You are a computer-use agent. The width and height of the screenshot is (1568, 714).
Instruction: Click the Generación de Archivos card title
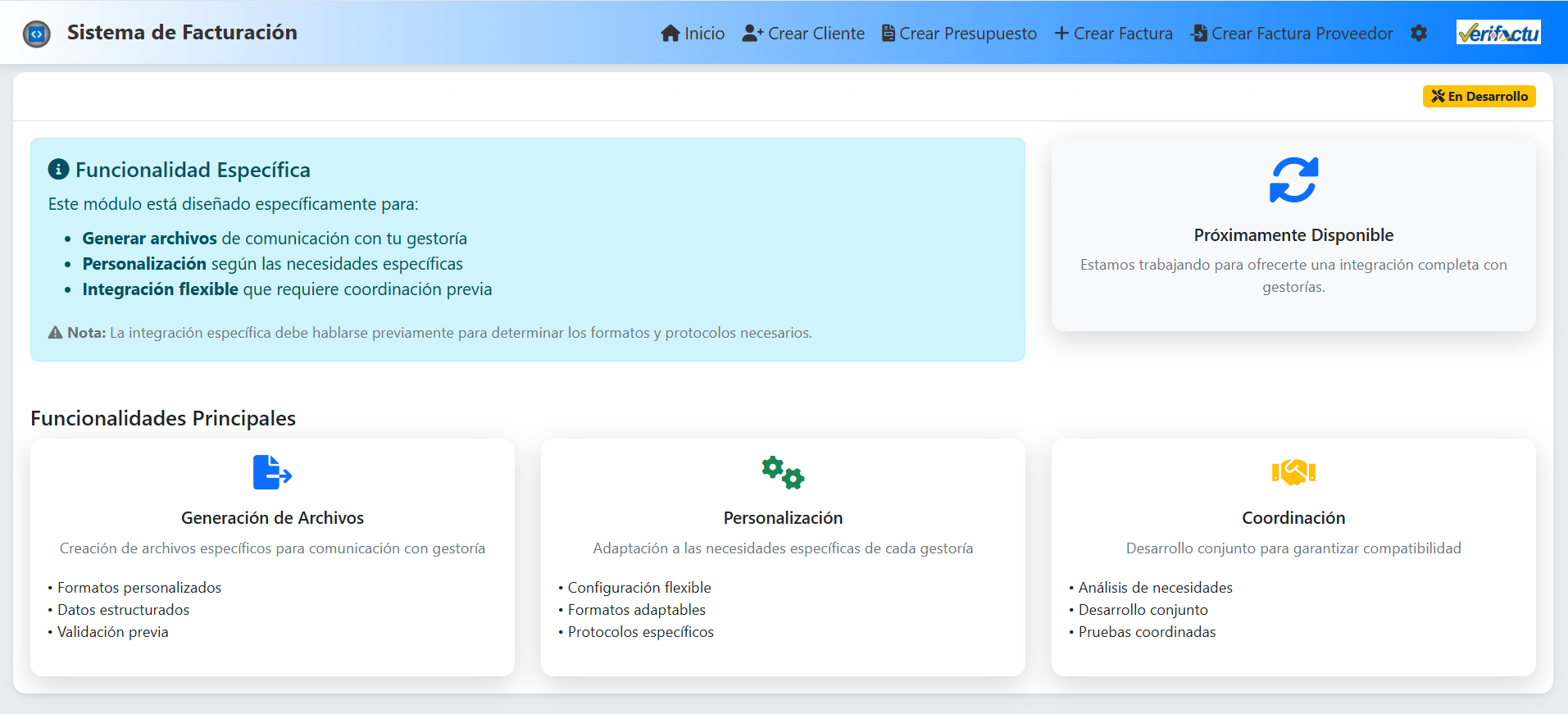[x=272, y=518]
